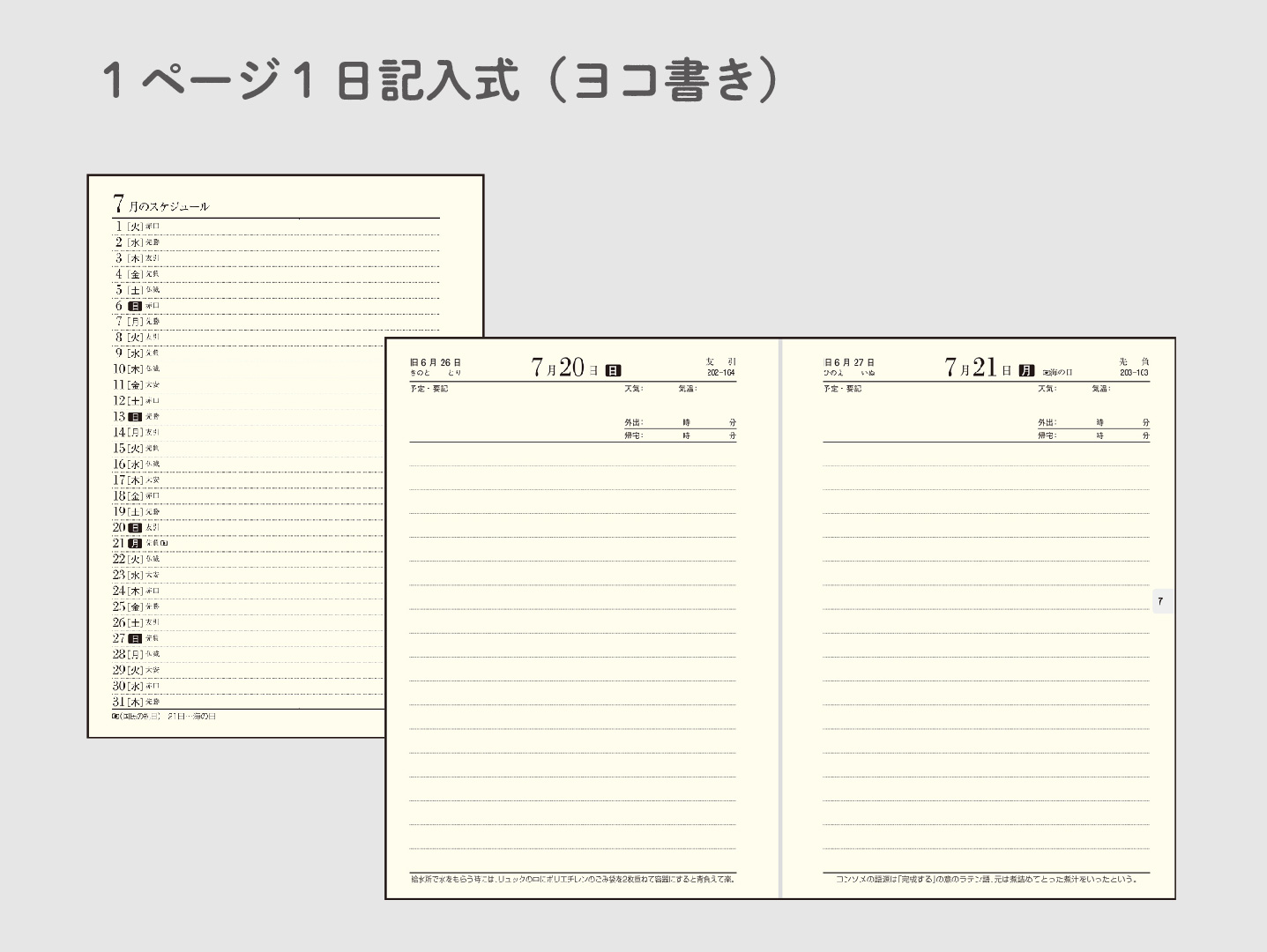Viewport: 1267px width, 952px height.
Task: Click schedule row '18 [金]'
Action: (249, 496)
